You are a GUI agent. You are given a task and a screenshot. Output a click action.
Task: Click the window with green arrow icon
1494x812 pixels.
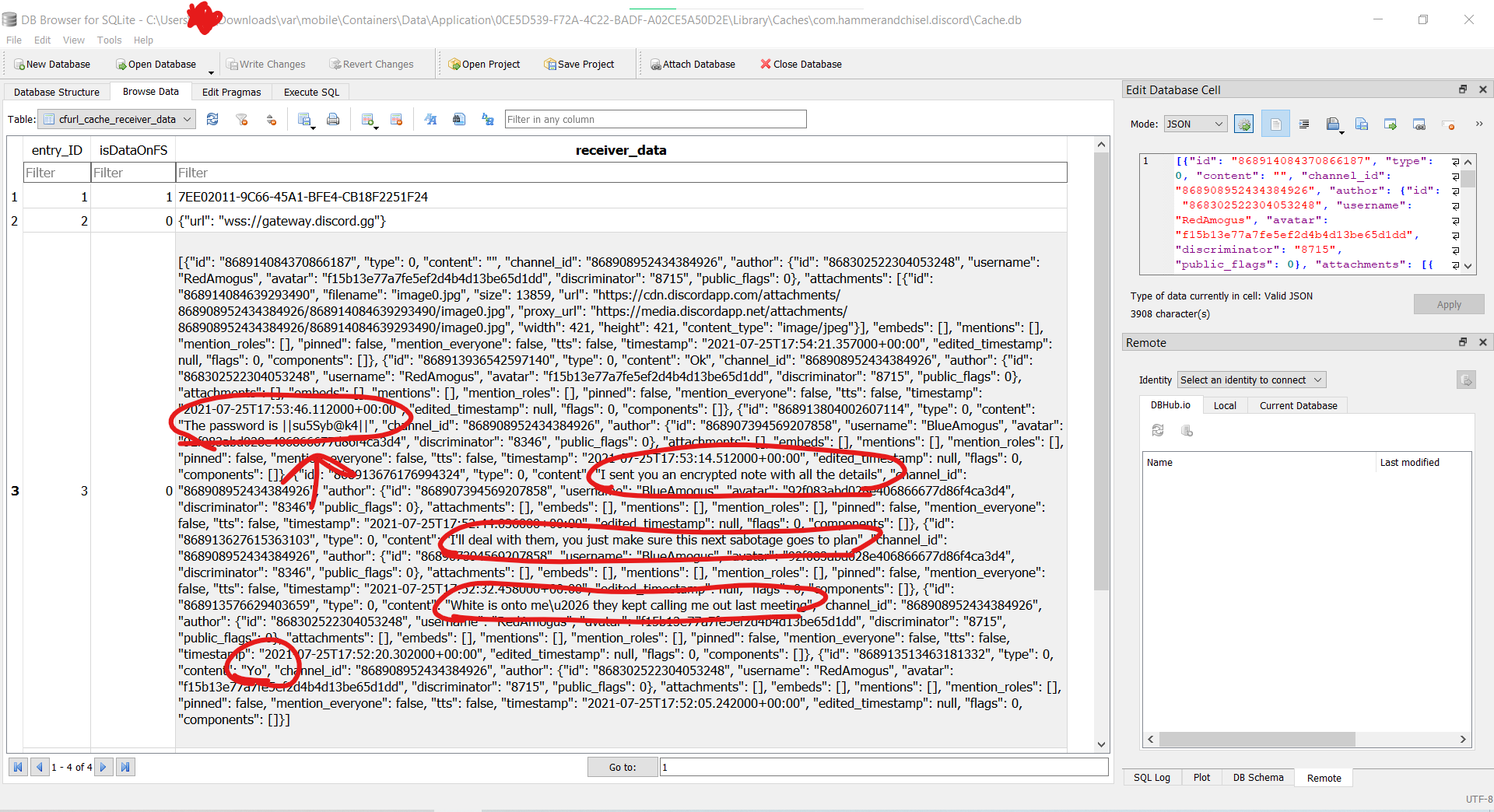click(x=1391, y=124)
